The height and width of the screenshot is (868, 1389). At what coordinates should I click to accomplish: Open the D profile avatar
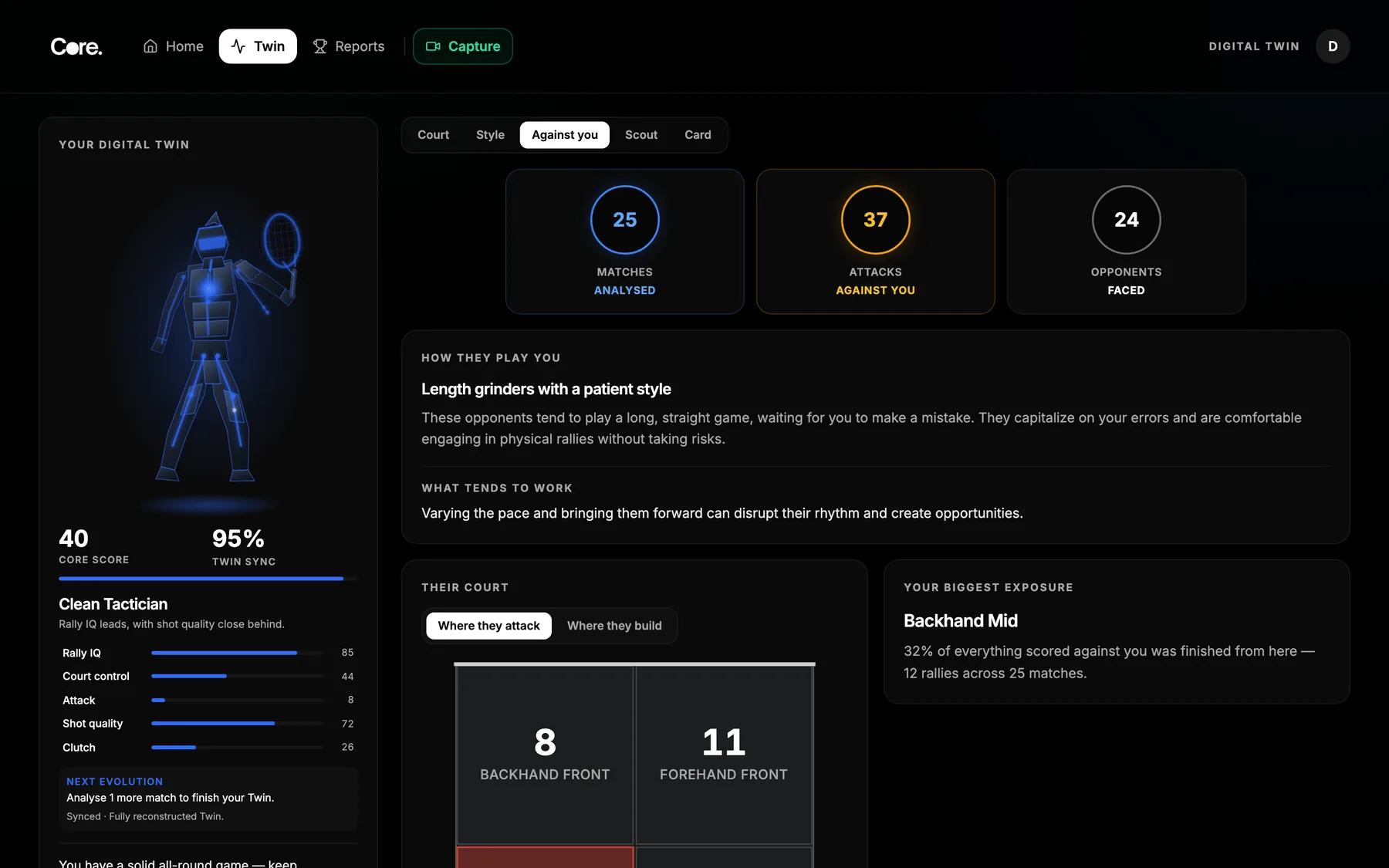1333,46
